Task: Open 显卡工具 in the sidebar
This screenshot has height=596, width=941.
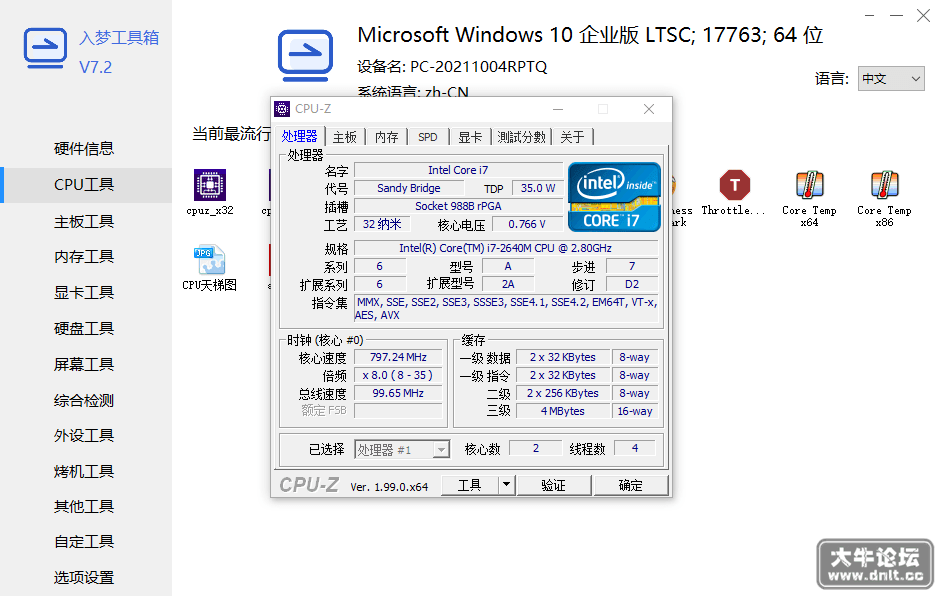Action: pyautogui.click(x=84, y=293)
